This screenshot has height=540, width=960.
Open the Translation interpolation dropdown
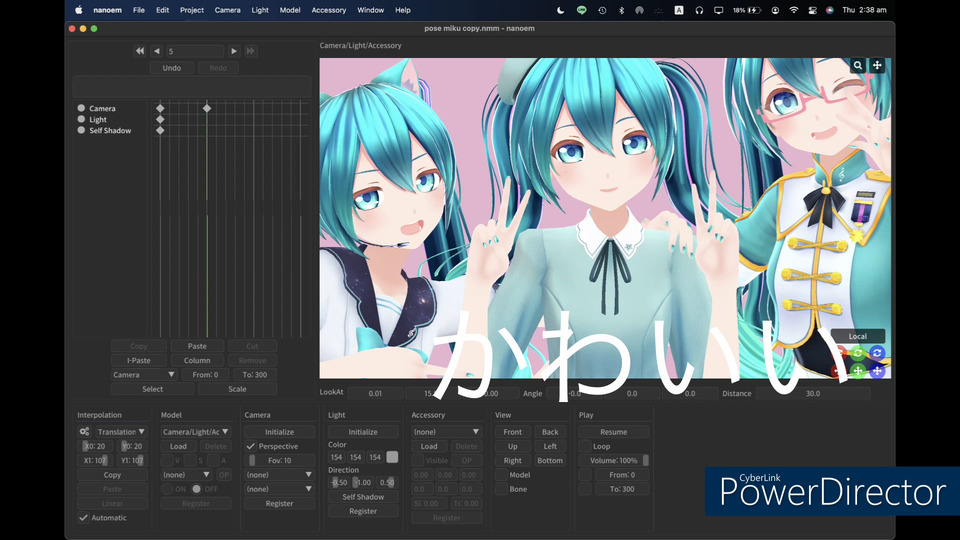121,432
